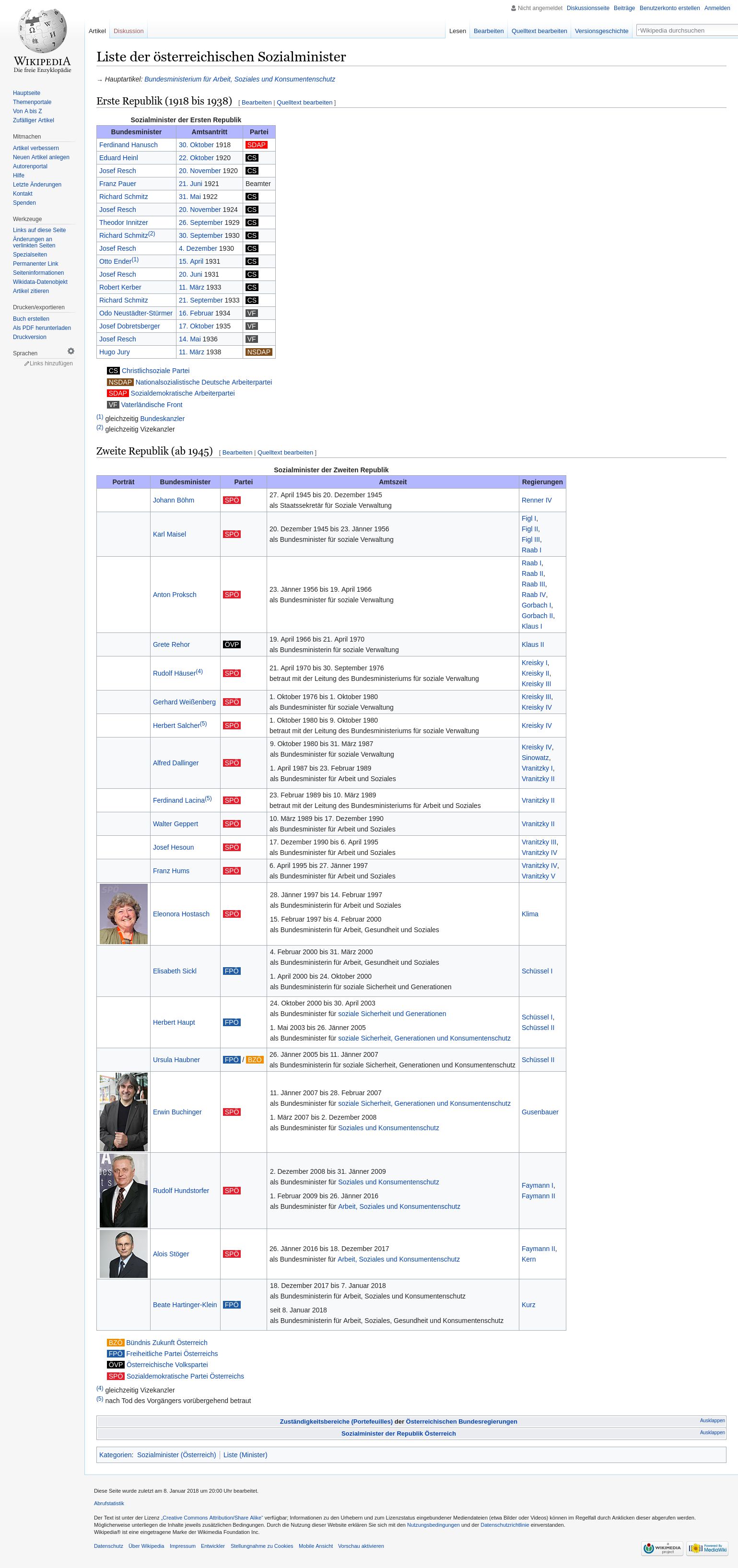
Task: Open the Diskussionsseite link in the top bar
Action: 587,8
